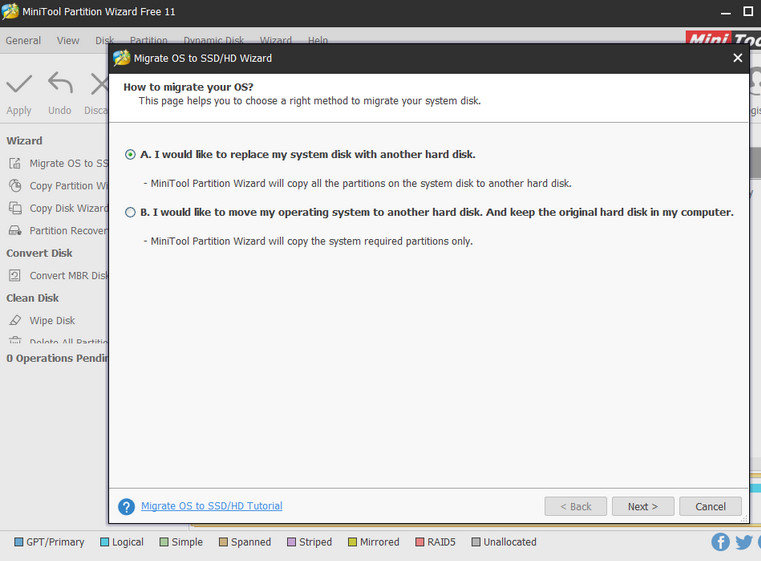The width and height of the screenshot is (761, 561).
Task: Click the Copy Disk Wizard sidebar icon
Action: [x=15, y=208]
